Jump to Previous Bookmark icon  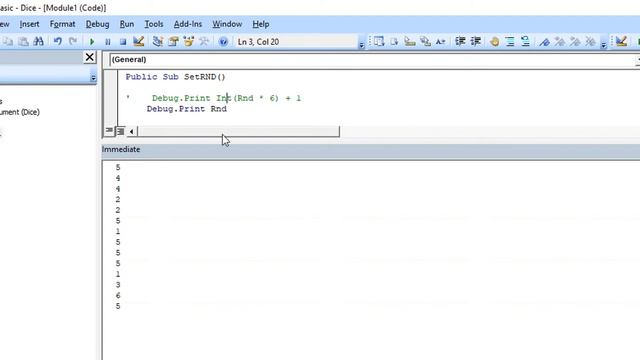(575, 42)
